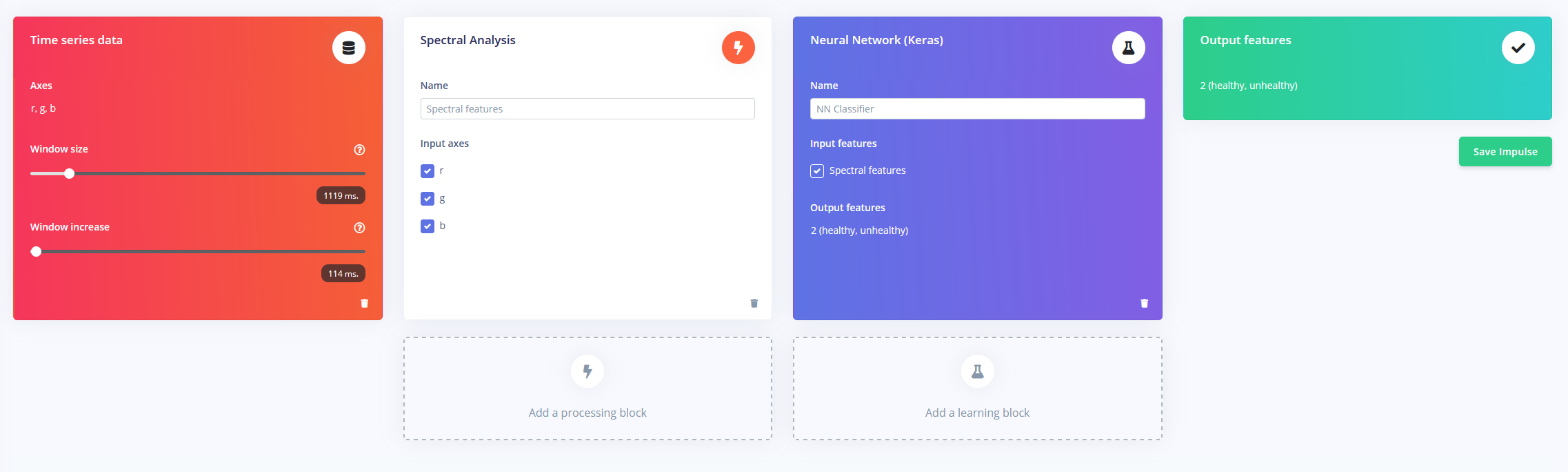1568x472 pixels.
Task: Uncheck the r input axis
Action: [x=428, y=171]
